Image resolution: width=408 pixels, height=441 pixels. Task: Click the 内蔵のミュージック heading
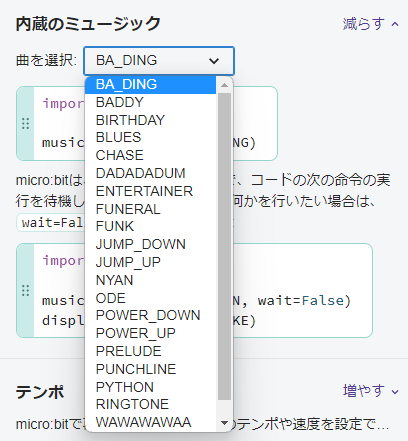pos(88,24)
